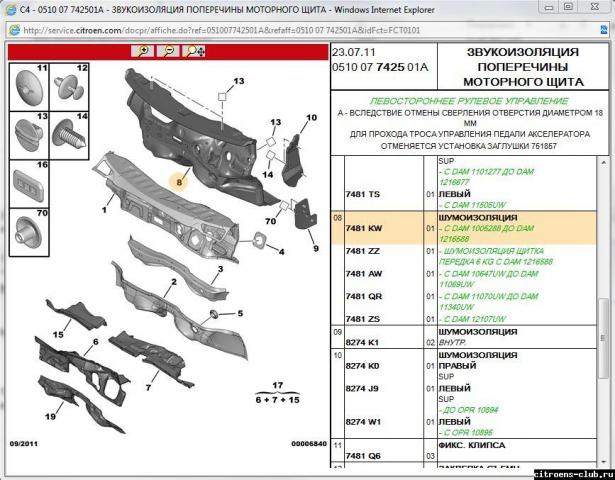Click callout number 6 on diagram
This screenshot has height=480, width=615.
point(95,342)
